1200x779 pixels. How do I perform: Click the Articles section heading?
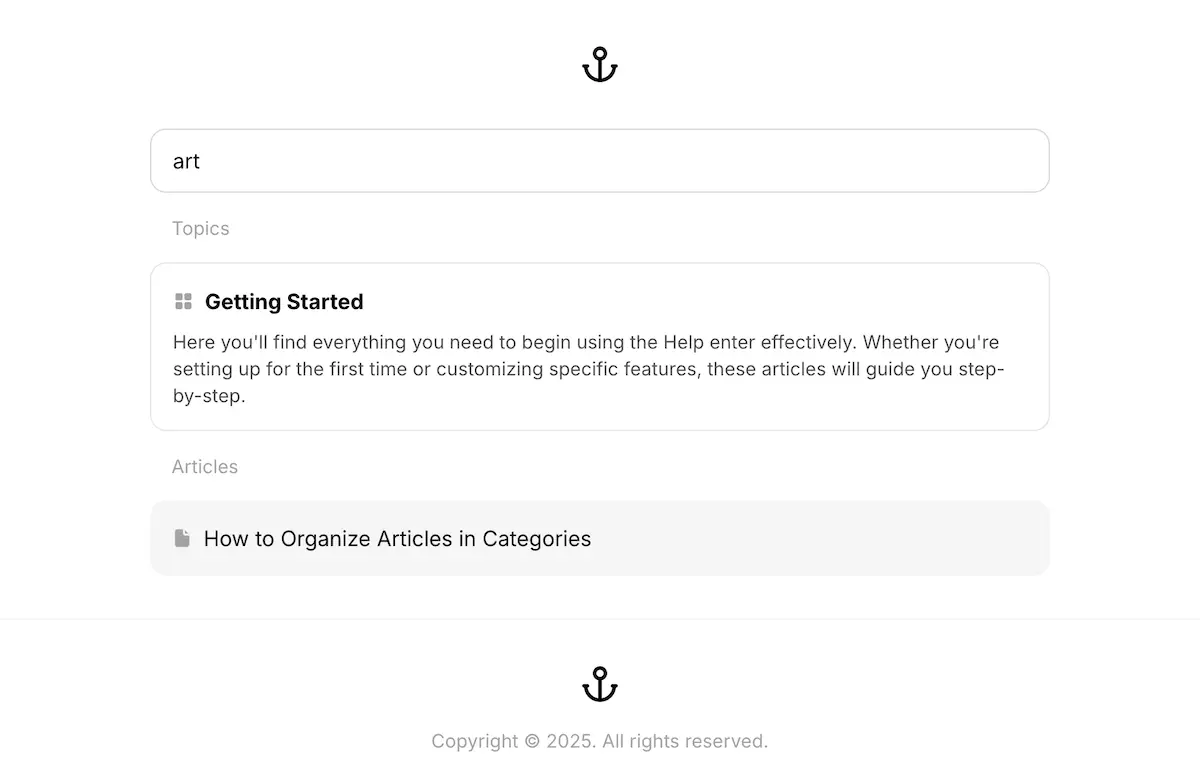click(204, 467)
